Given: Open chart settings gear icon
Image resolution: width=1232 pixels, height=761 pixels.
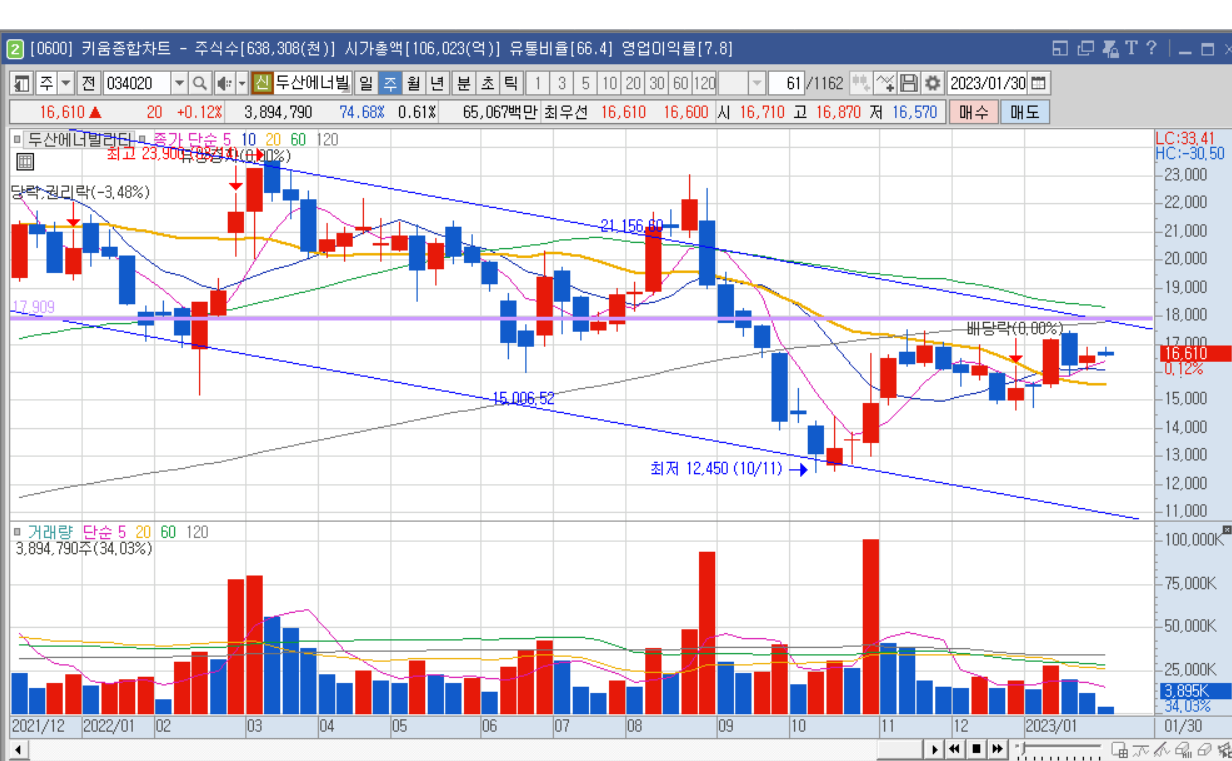Looking at the screenshot, I should pos(933,83).
